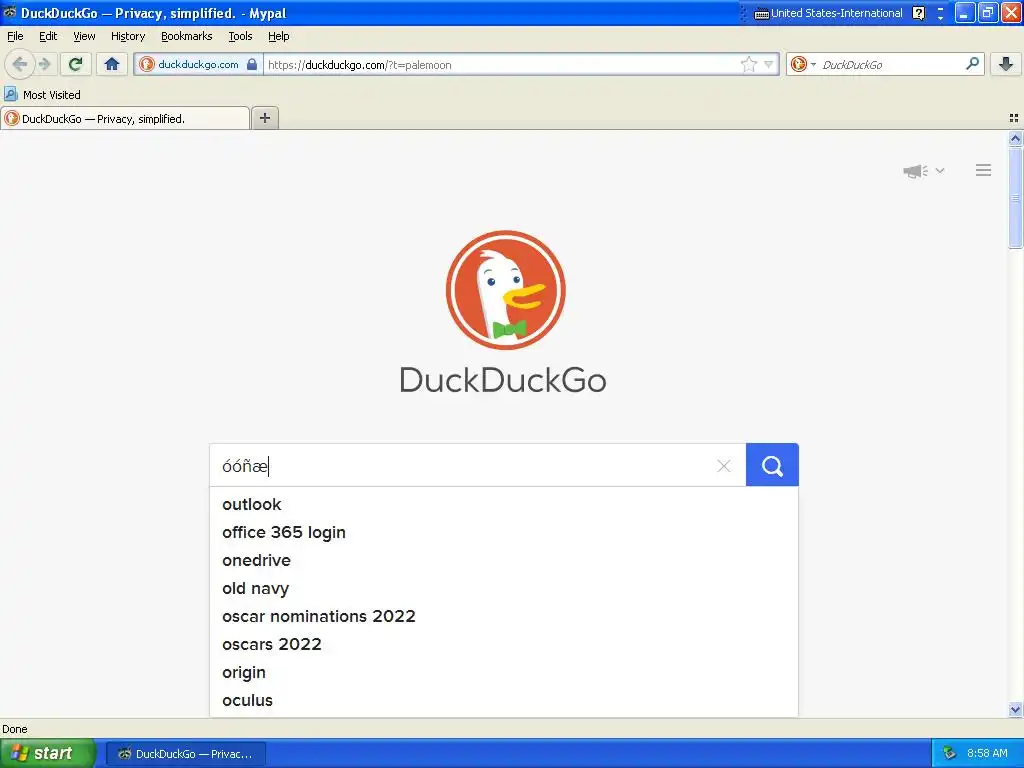Viewport: 1024px width, 768px height.
Task: Click the browser DuckDuckGo search field
Action: [x=890, y=64]
